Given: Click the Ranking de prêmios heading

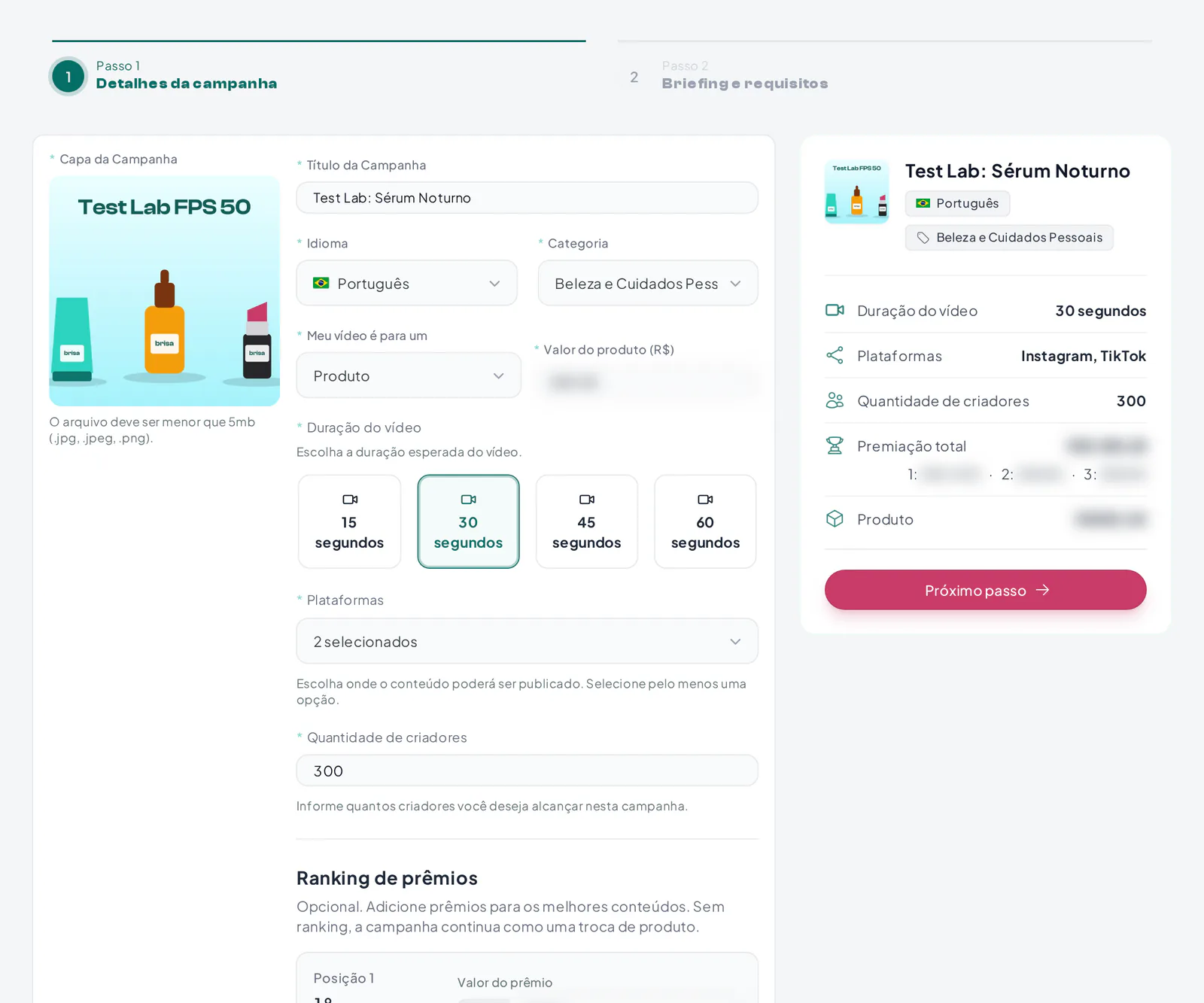Looking at the screenshot, I should click(388, 878).
